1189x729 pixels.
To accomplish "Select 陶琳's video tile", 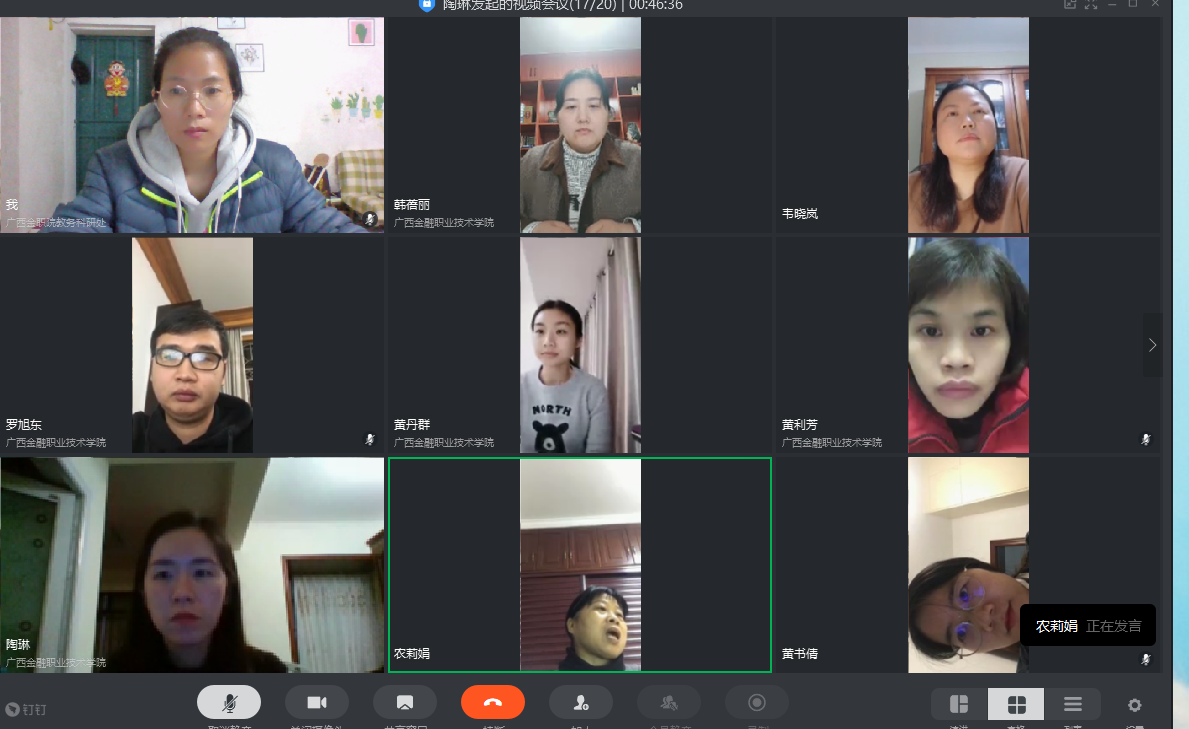I will click(x=192, y=565).
